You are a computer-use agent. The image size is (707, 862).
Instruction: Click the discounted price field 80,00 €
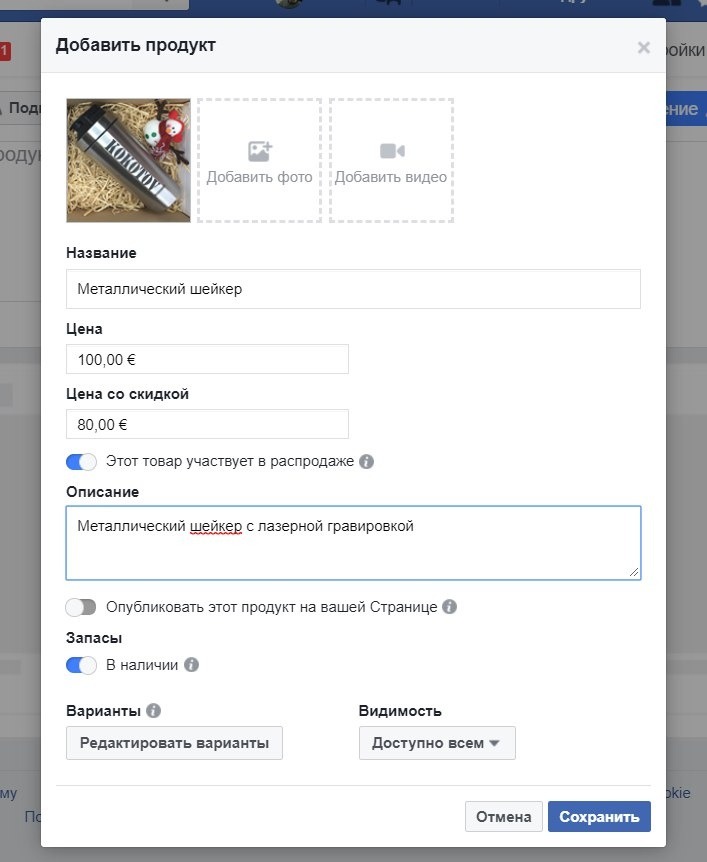coord(207,424)
